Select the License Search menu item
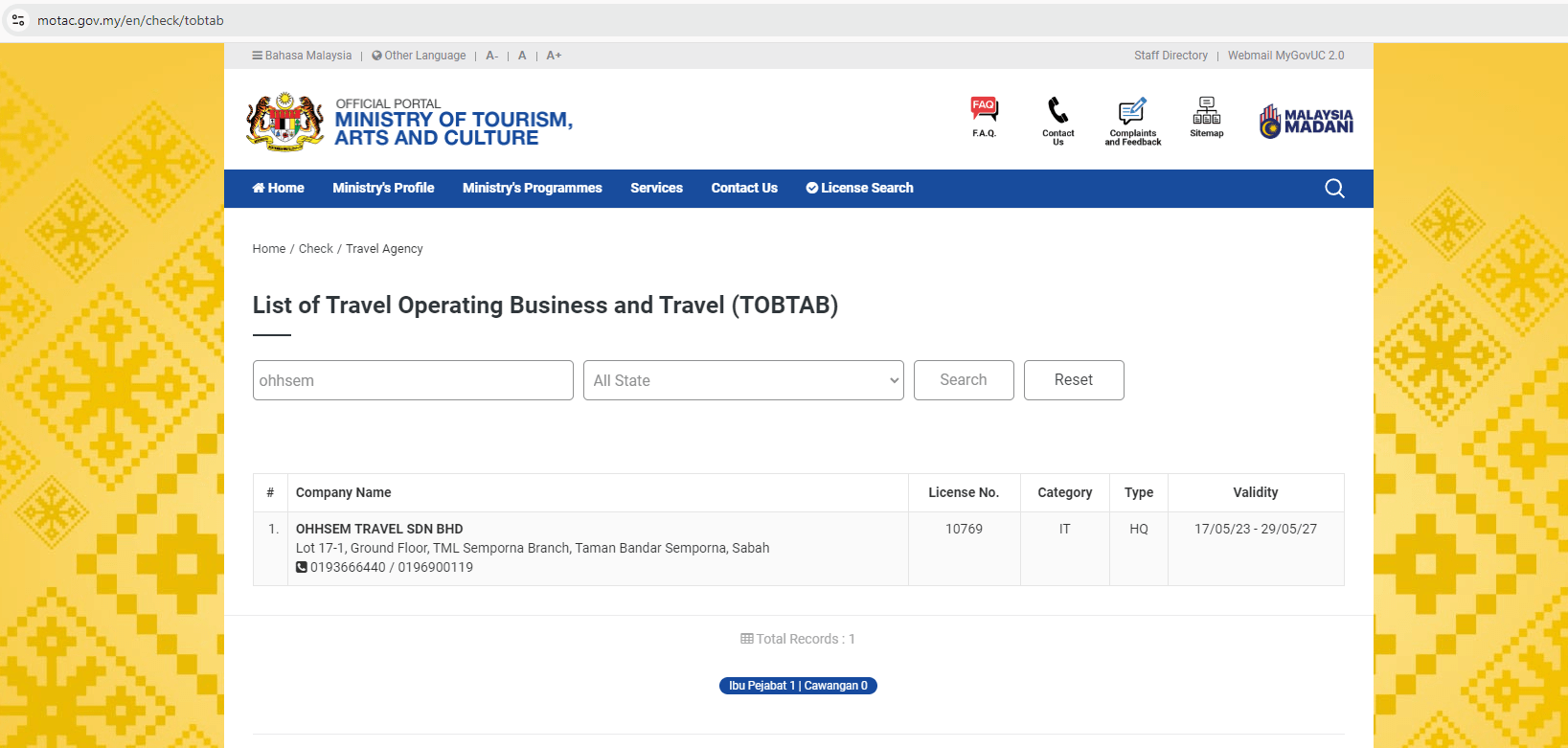 859,189
